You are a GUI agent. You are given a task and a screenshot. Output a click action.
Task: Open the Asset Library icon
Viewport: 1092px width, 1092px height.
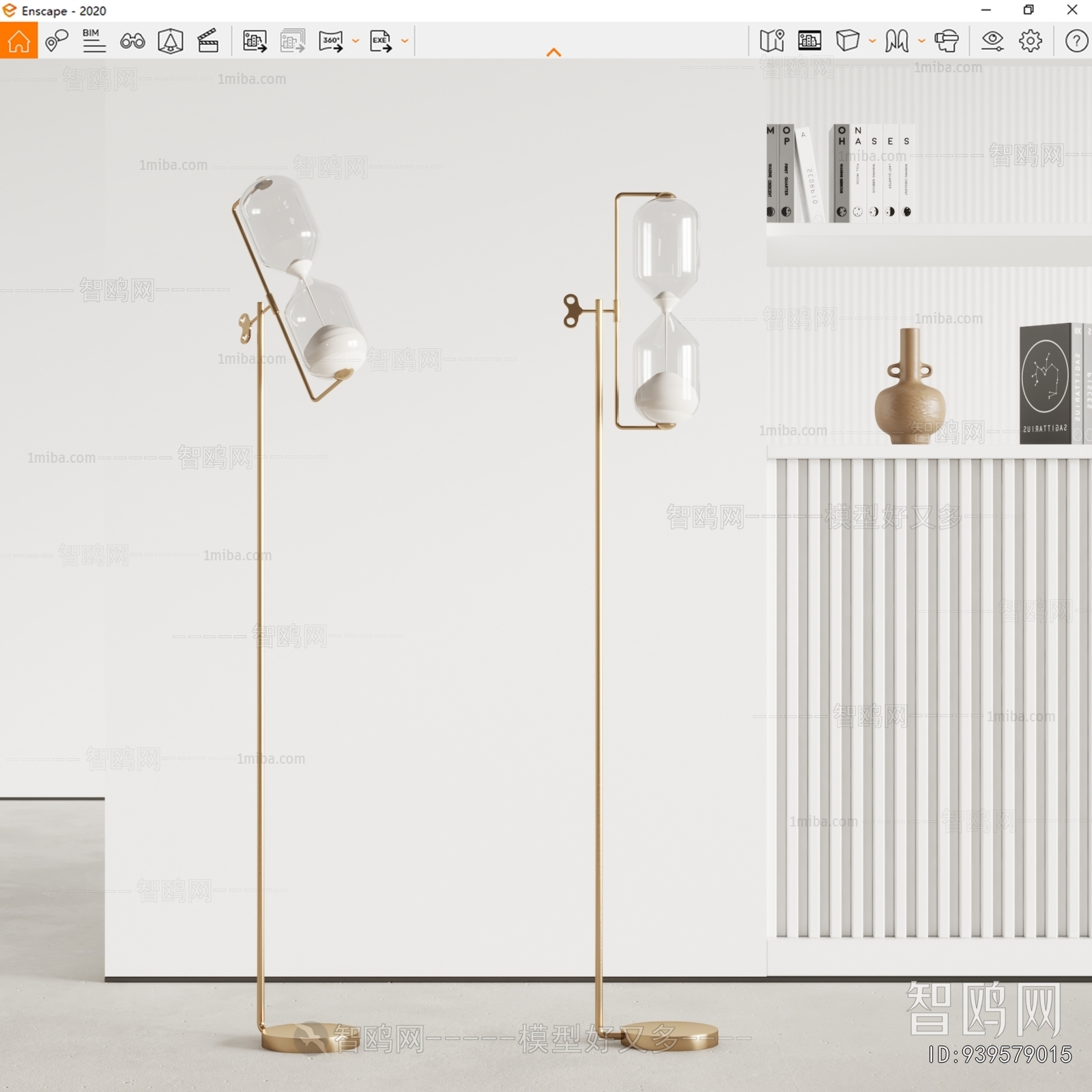809,41
